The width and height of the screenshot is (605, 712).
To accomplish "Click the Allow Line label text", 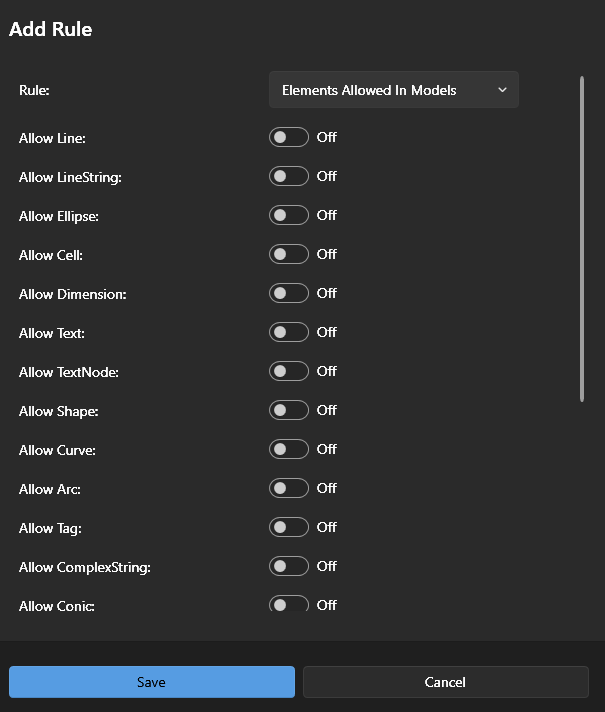I will pos(52,138).
